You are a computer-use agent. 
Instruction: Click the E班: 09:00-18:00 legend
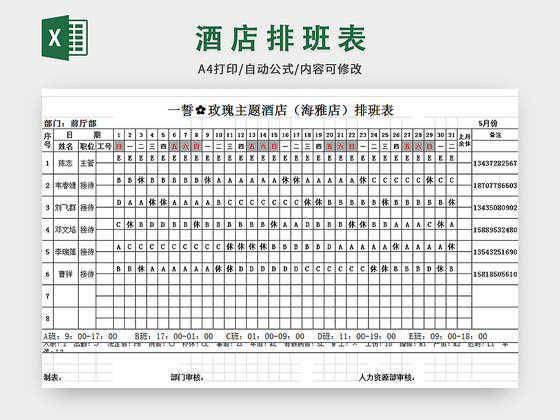(x=448, y=336)
